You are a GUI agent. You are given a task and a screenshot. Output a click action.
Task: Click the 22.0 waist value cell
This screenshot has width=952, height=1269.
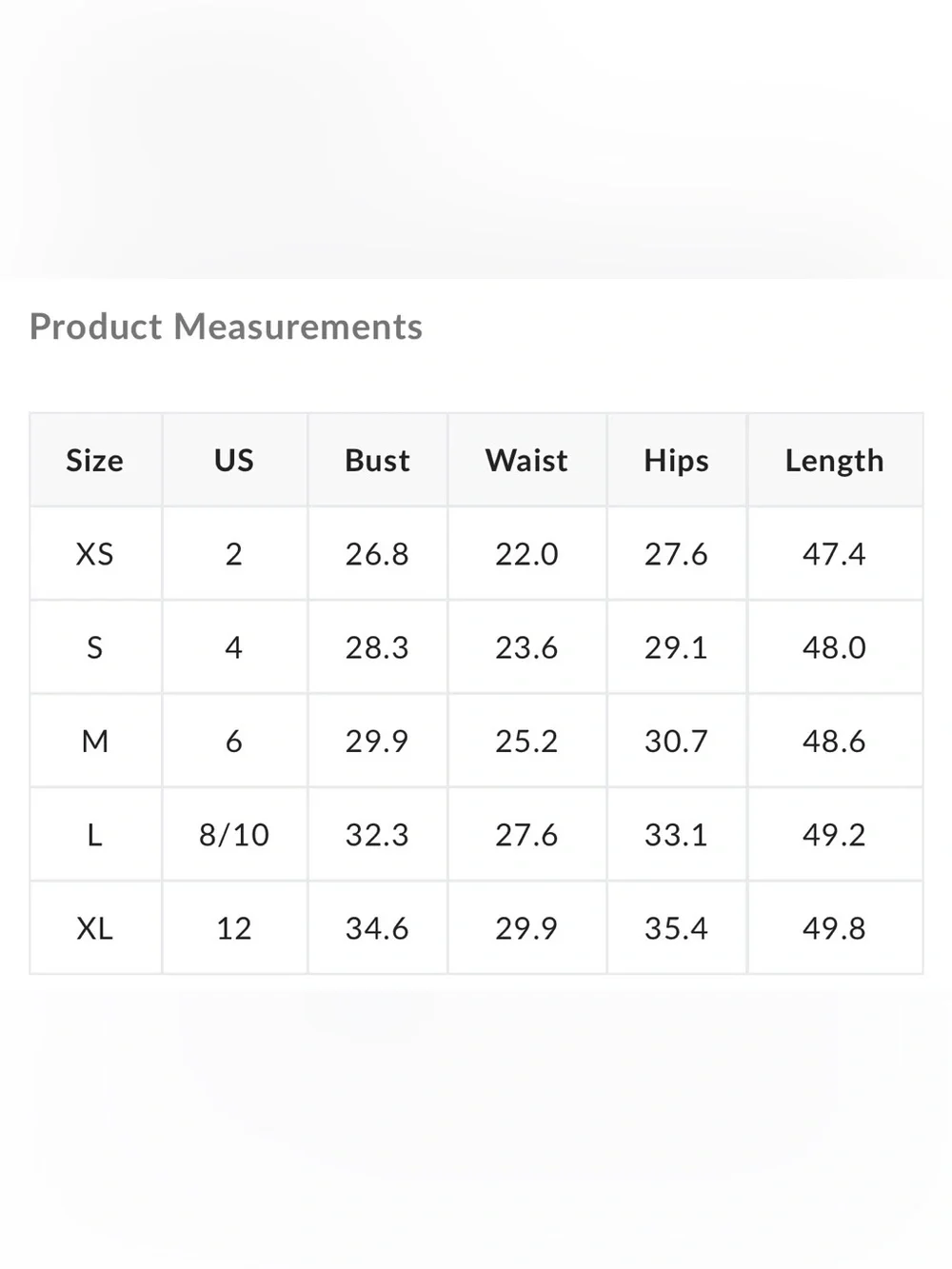click(526, 553)
